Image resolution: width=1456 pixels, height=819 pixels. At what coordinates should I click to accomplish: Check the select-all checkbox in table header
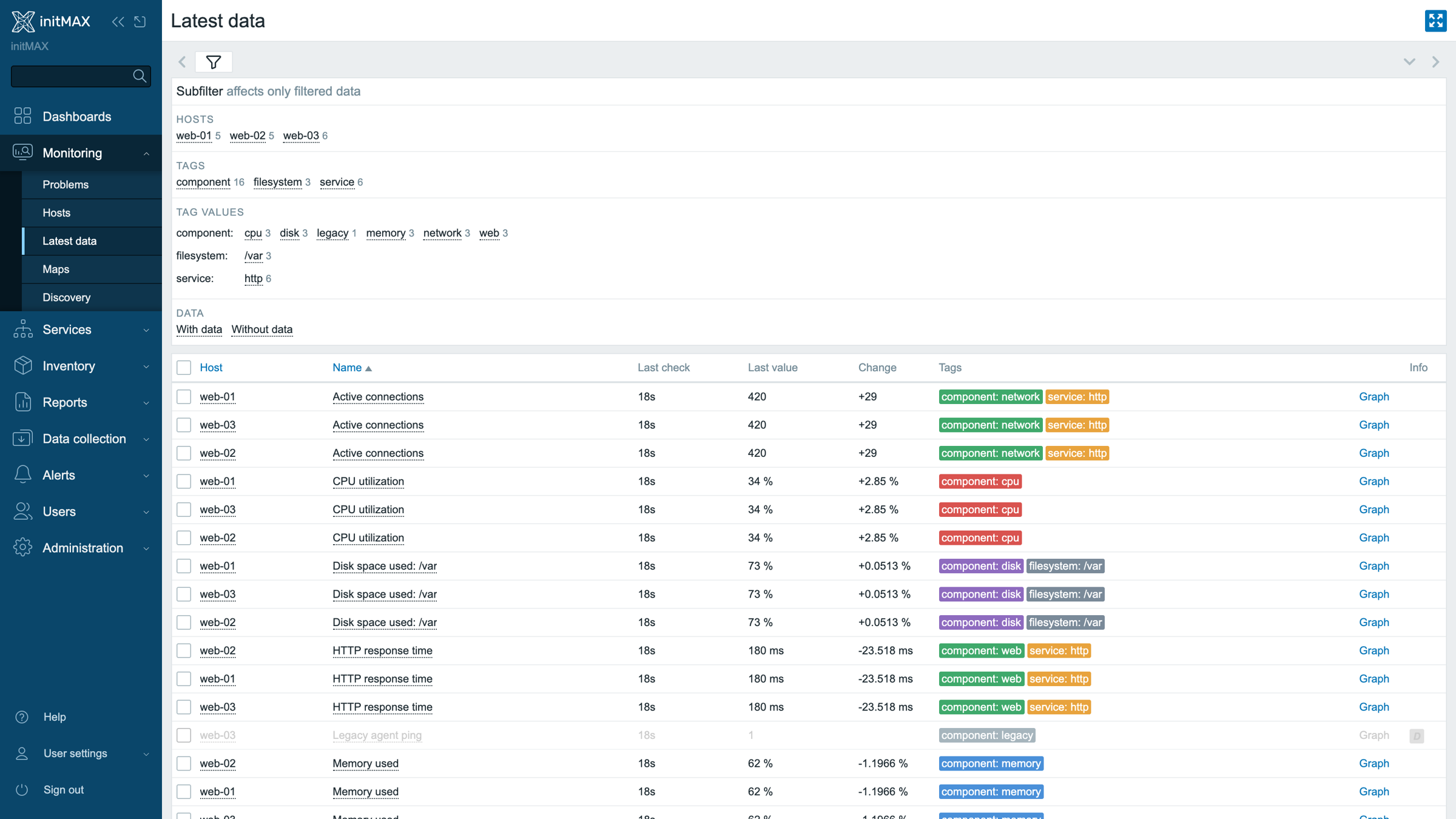click(184, 368)
